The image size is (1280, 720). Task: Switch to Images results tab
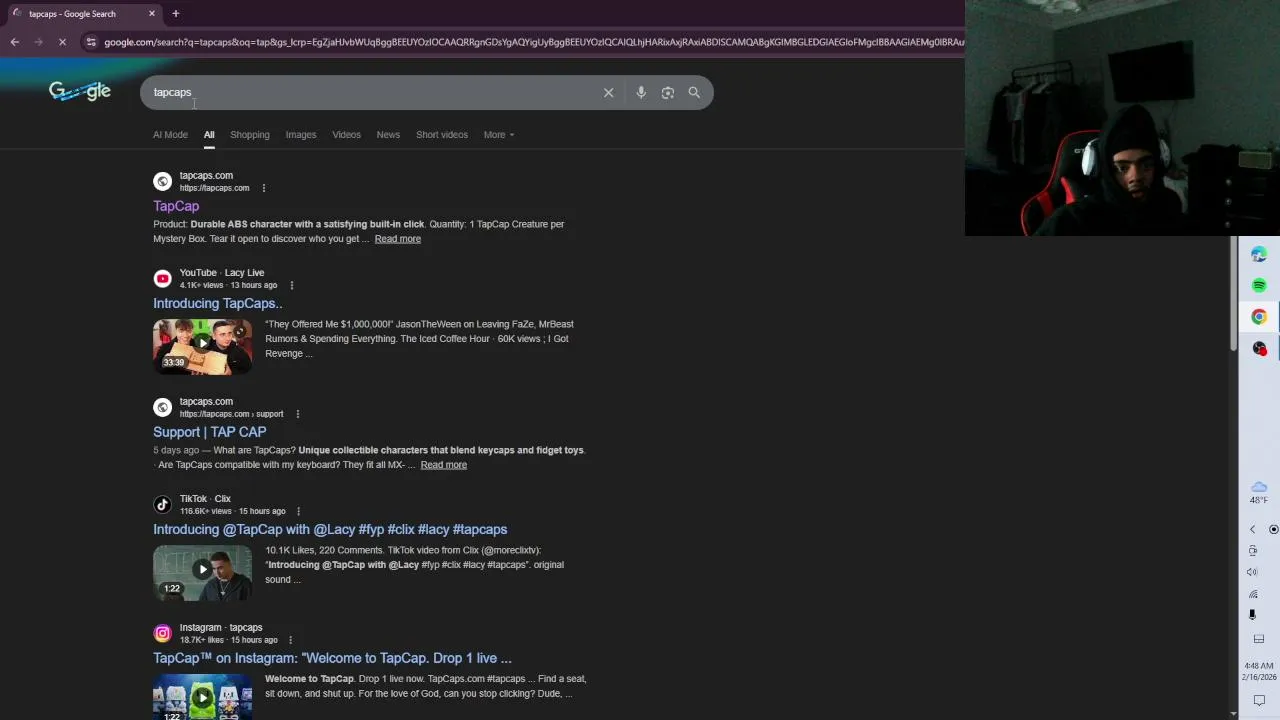[x=301, y=135]
